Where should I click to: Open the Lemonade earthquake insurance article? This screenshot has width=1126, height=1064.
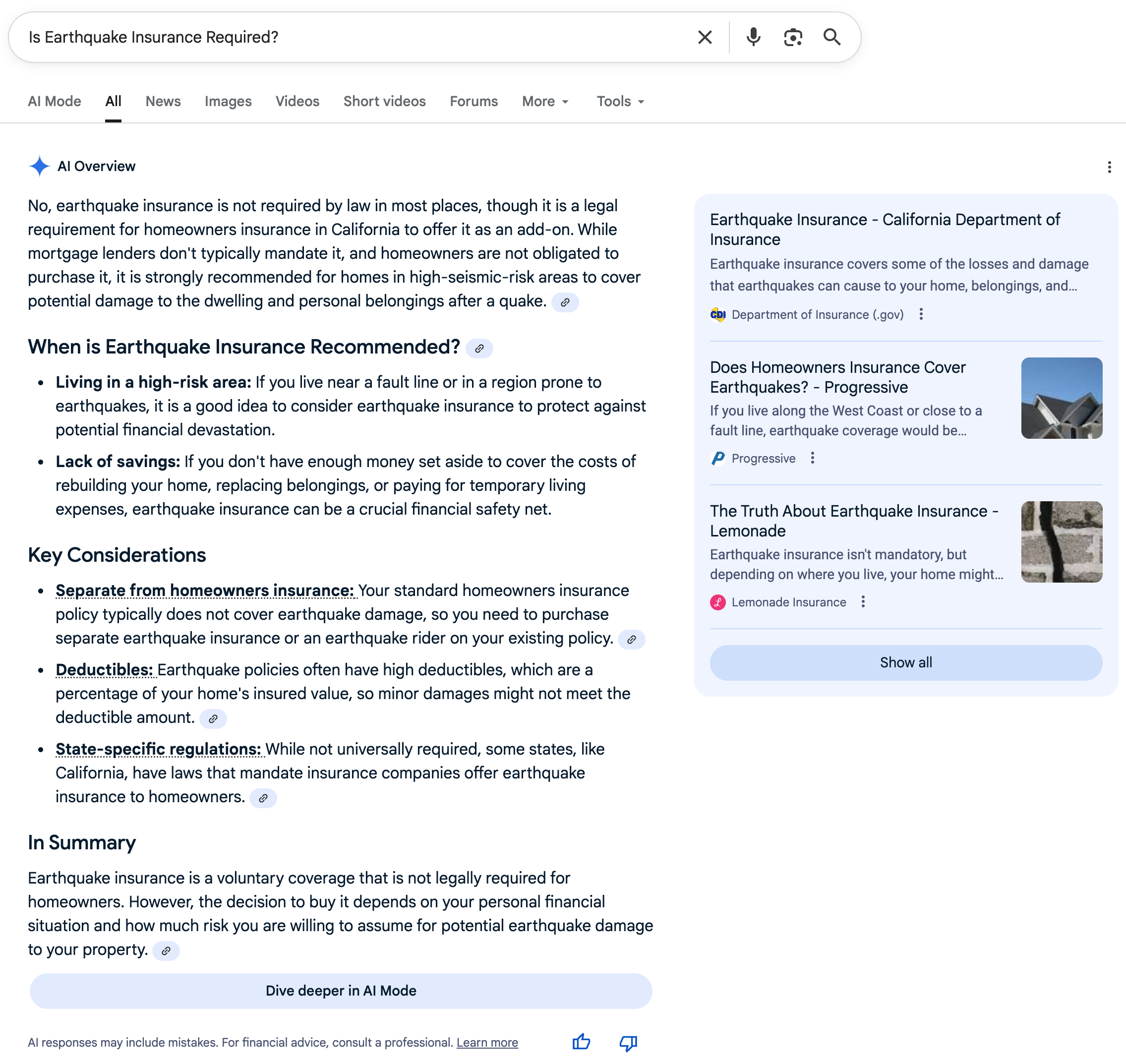[x=853, y=521]
